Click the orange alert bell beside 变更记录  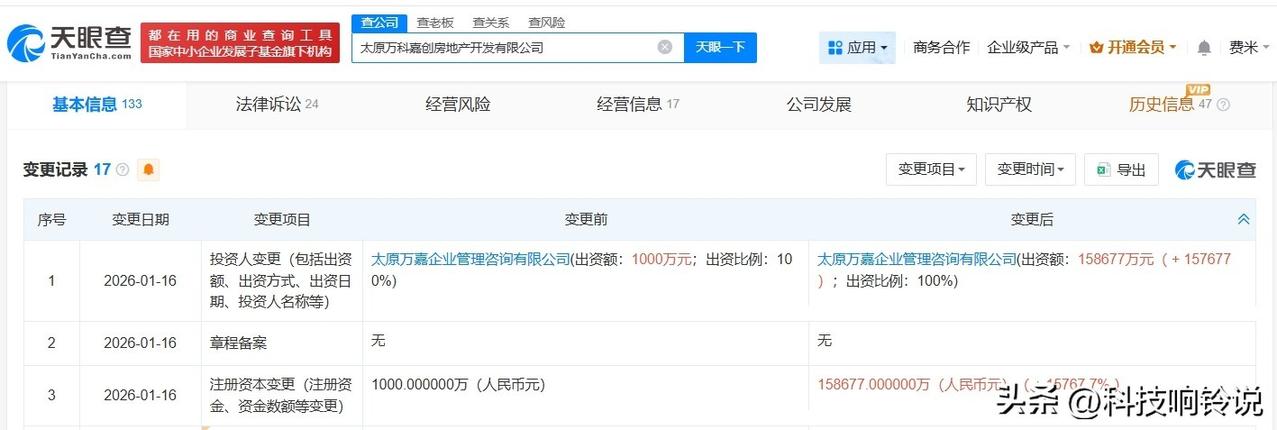tap(148, 170)
